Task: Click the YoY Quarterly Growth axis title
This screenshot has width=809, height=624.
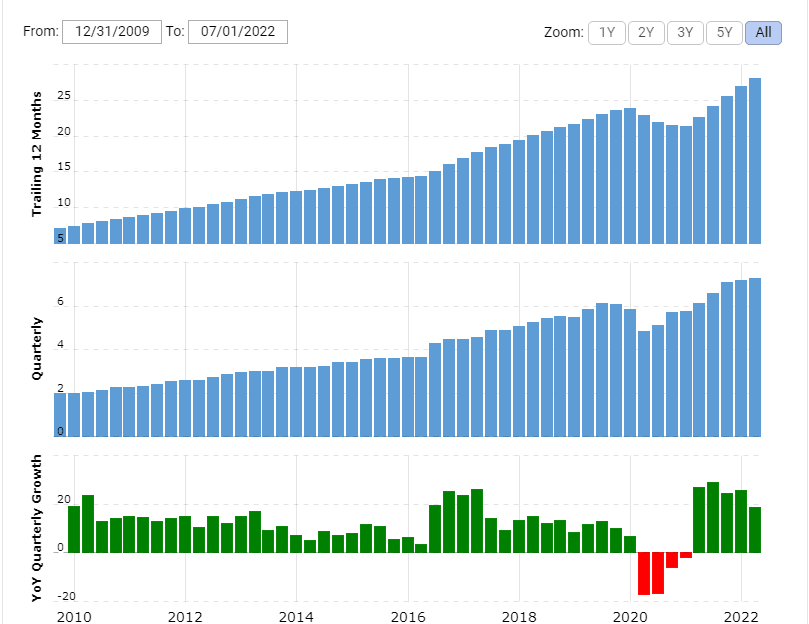Action: [37, 528]
